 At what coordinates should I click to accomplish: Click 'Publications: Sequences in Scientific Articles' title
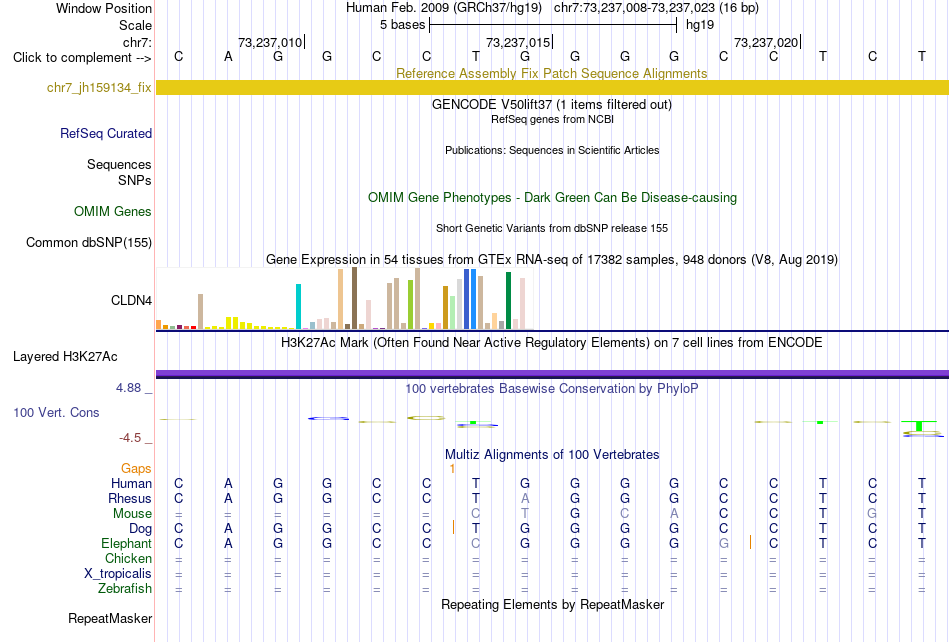pyautogui.click(x=552, y=150)
